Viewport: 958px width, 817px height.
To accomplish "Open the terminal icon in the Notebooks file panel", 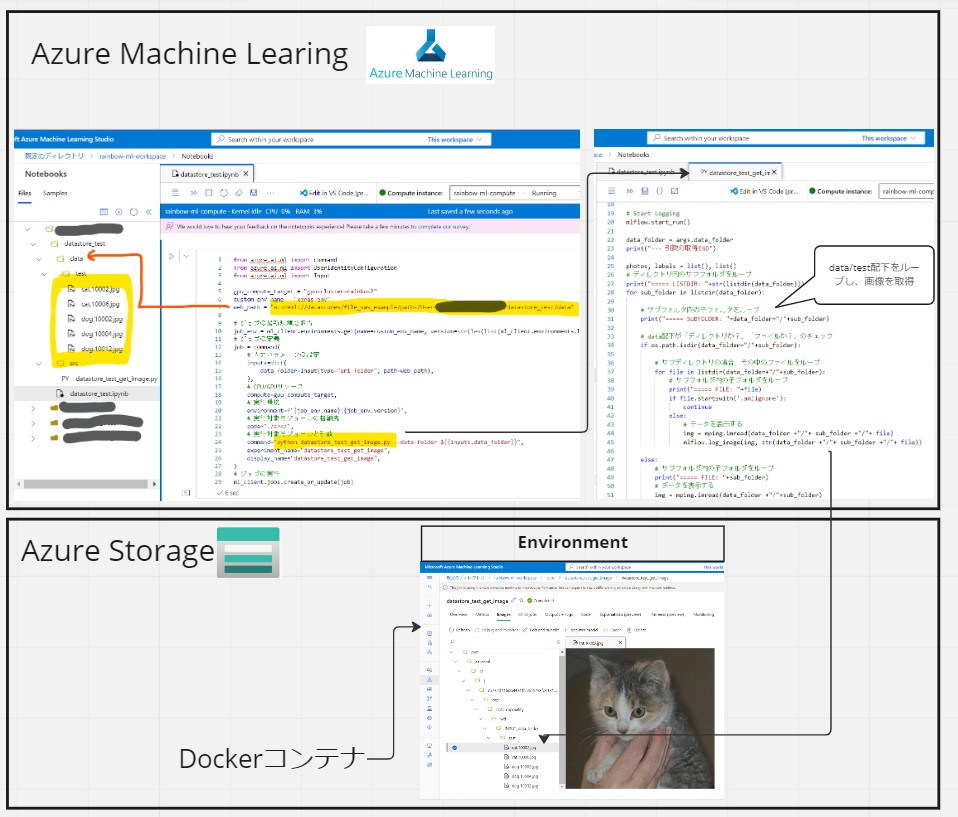I will 104,212.
